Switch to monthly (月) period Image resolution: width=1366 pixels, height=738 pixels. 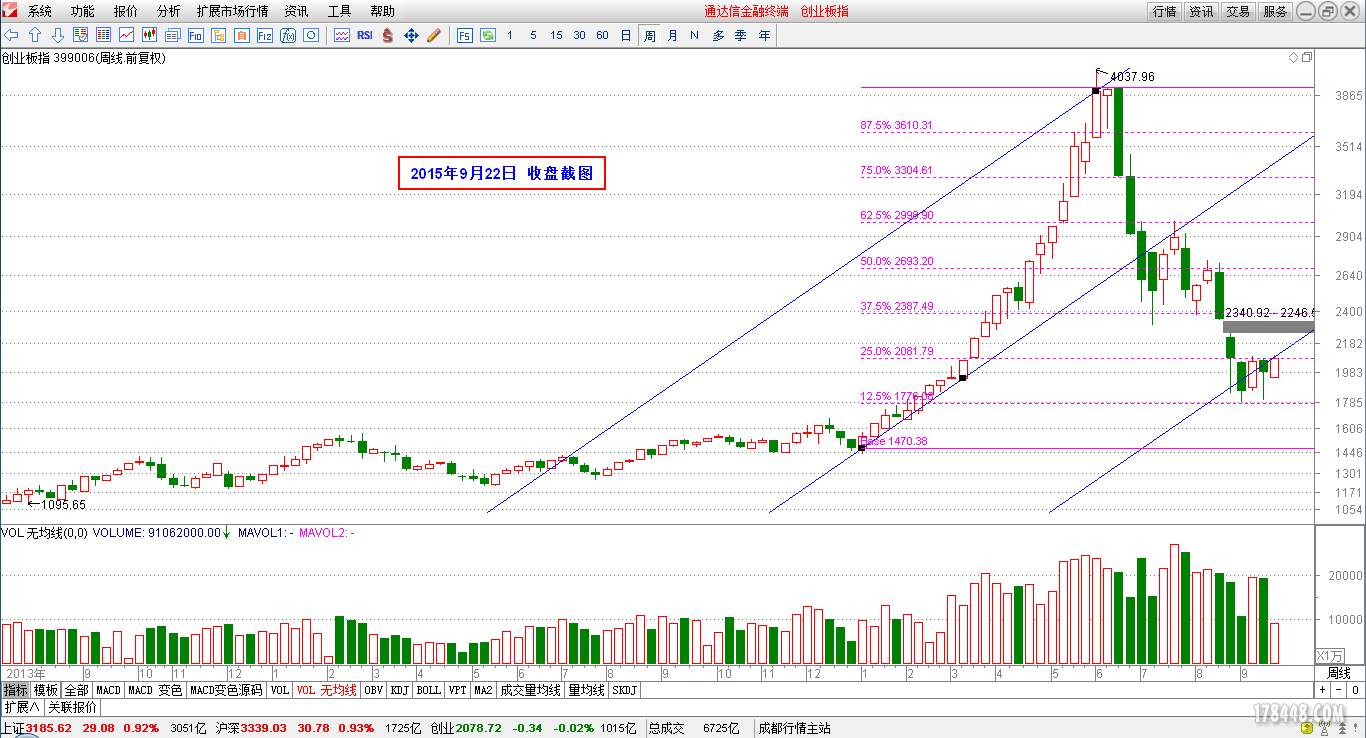tap(672, 35)
